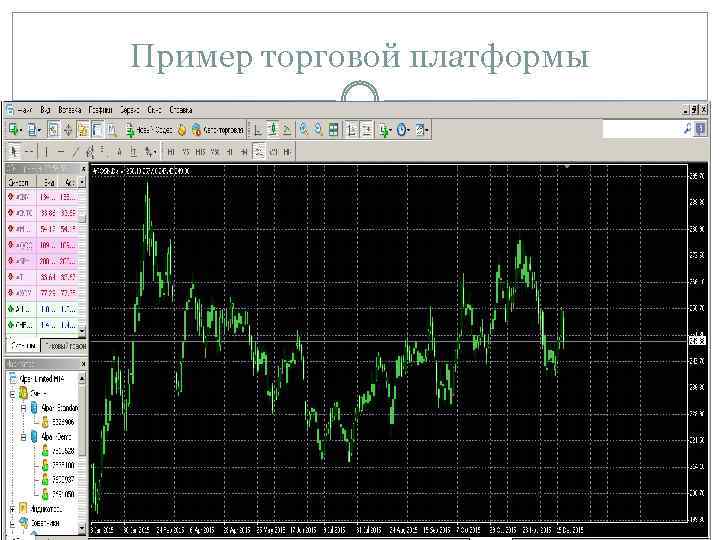Toggle the Data Window icon

[x=68, y=130]
